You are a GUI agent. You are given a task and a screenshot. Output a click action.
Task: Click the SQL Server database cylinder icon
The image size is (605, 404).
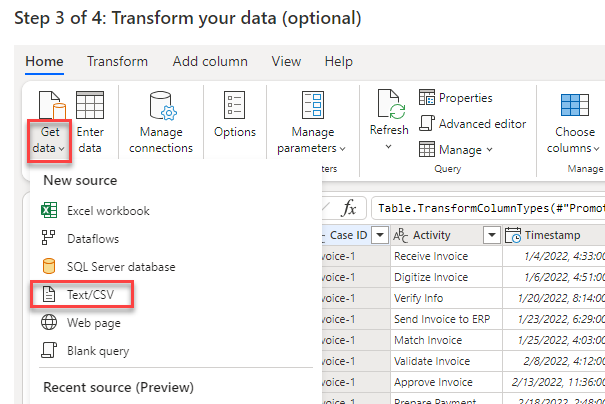point(49,266)
